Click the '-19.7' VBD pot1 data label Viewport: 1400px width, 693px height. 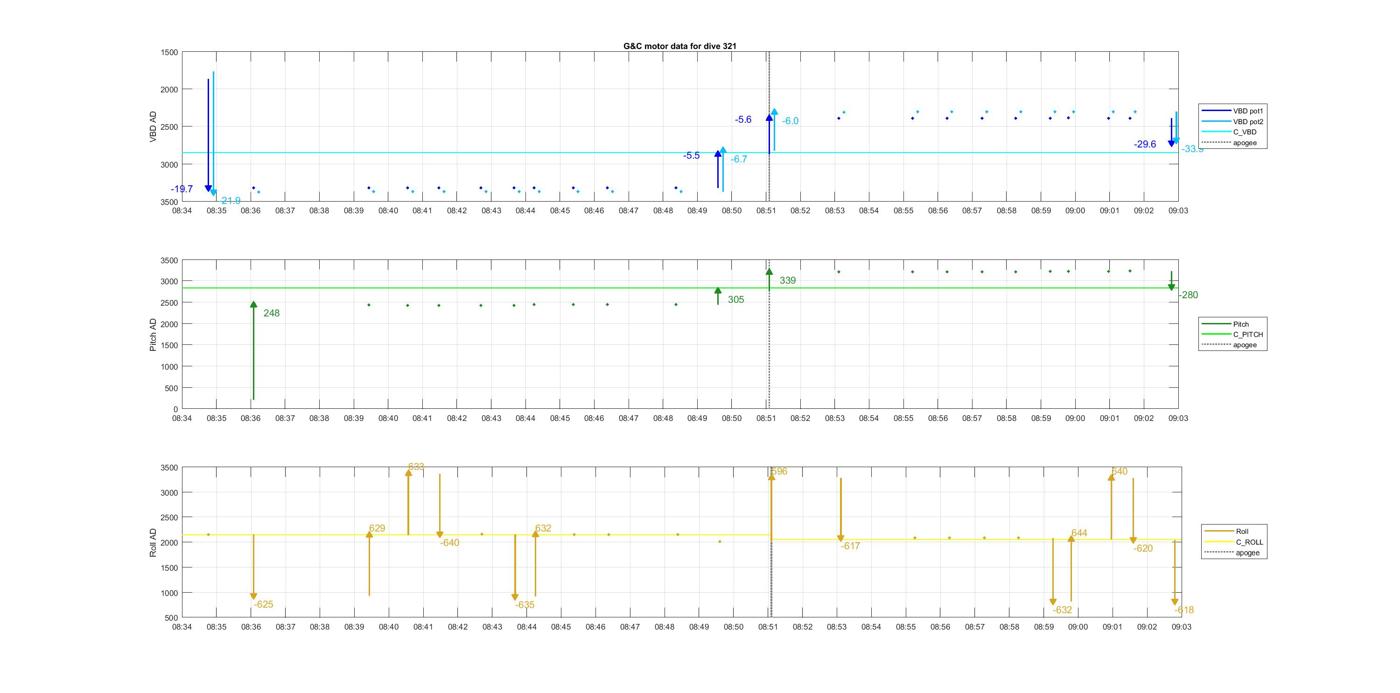[182, 189]
